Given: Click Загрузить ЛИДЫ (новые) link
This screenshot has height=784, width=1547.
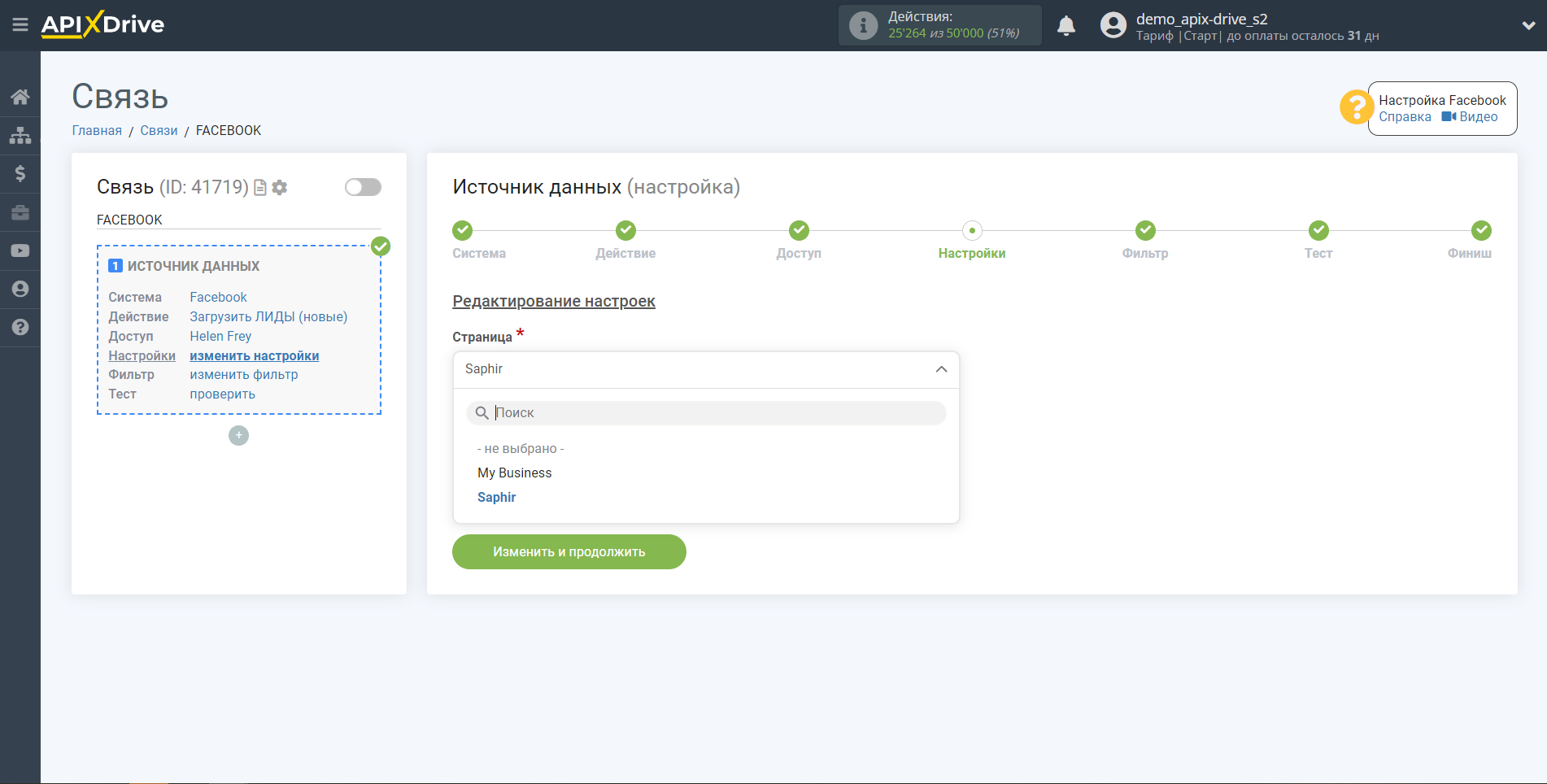Looking at the screenshot, I should pos(268,317).
